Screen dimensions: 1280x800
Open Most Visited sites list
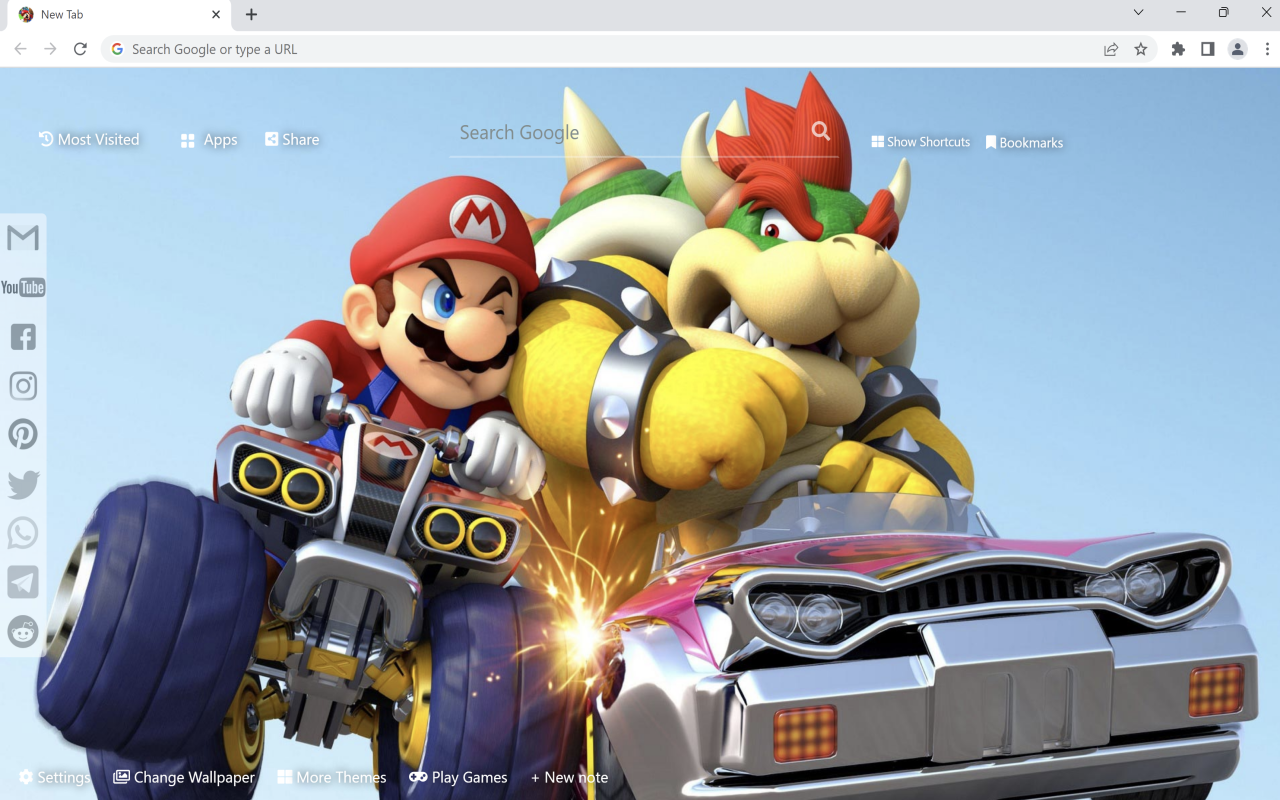(89, 140)
